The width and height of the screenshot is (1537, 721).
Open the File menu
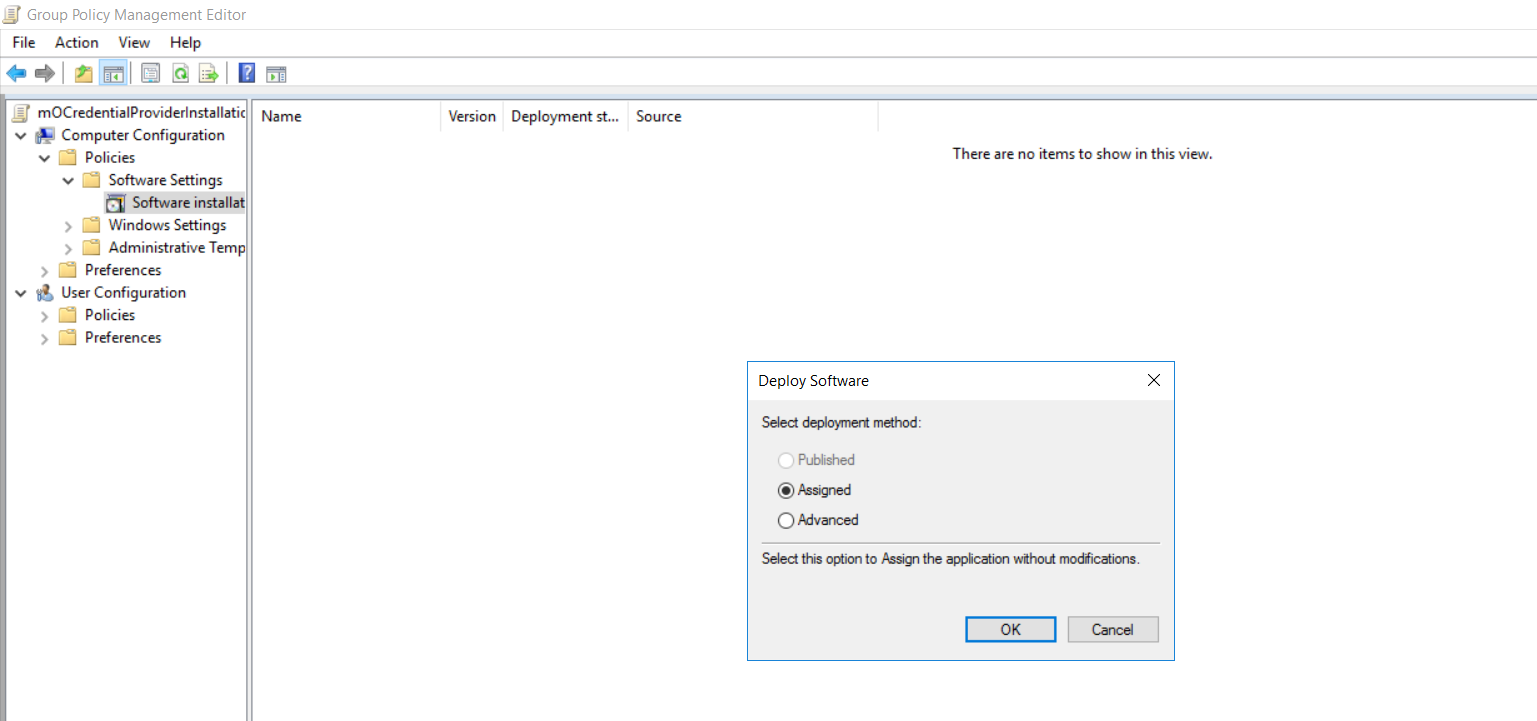23,42
